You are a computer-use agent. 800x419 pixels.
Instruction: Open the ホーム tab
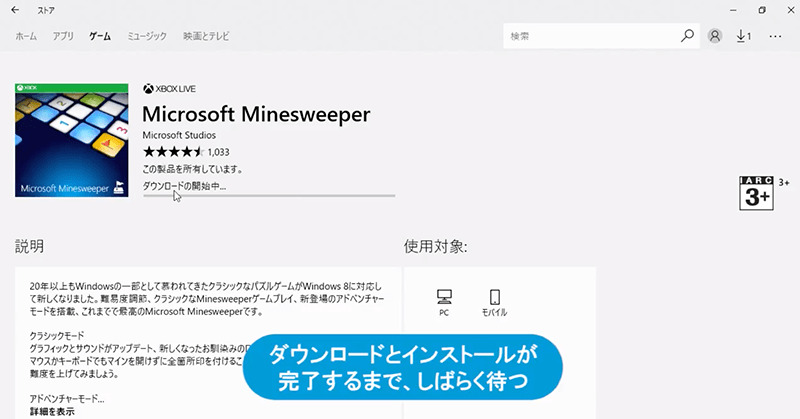click(26, 36)
